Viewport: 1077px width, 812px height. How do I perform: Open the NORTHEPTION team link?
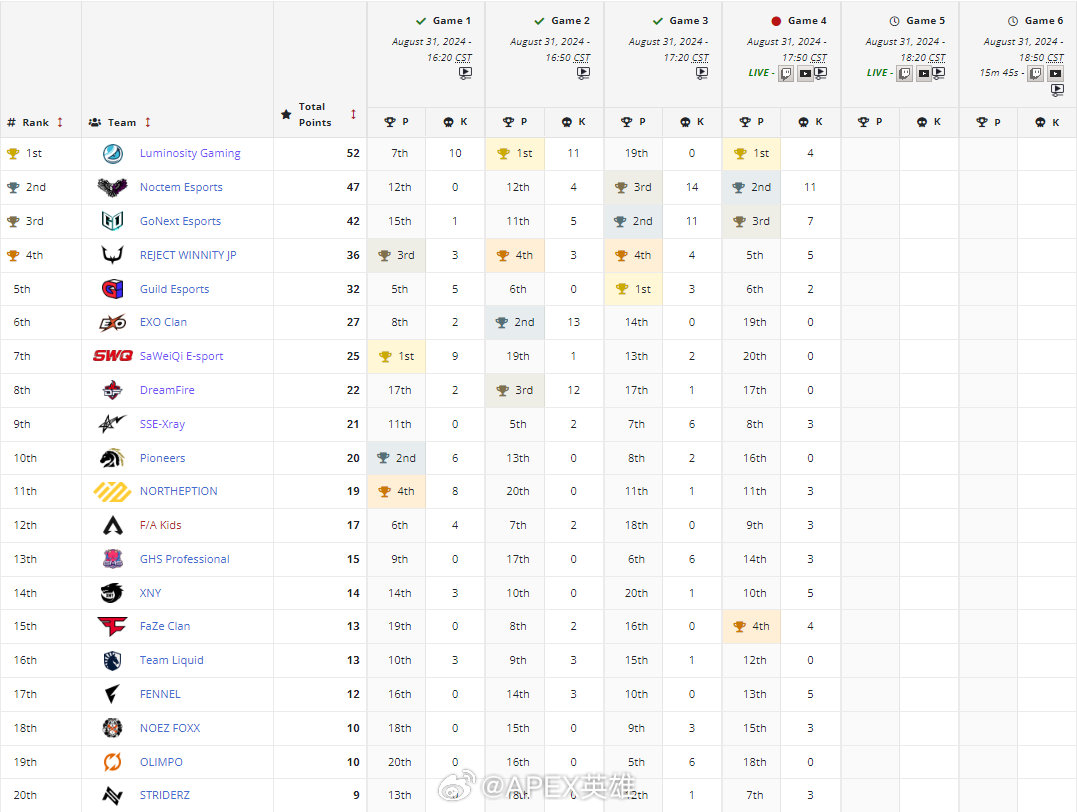(179, 491)
